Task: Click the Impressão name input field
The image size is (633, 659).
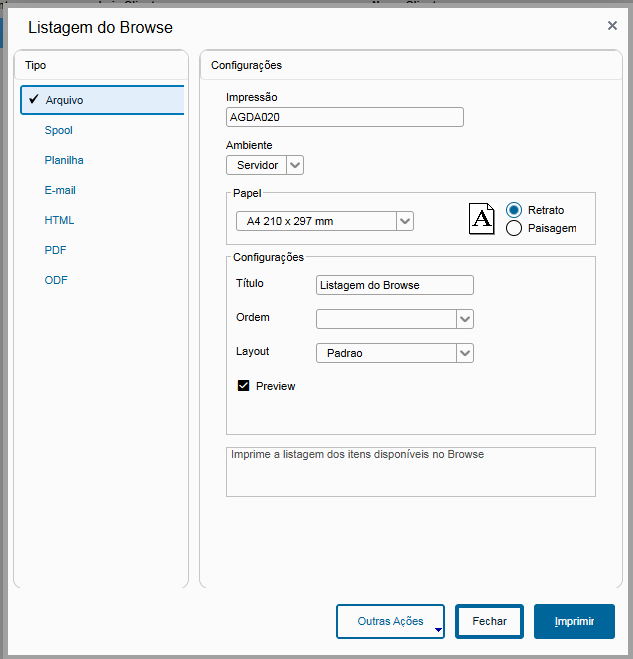Action: click(345, 117)
